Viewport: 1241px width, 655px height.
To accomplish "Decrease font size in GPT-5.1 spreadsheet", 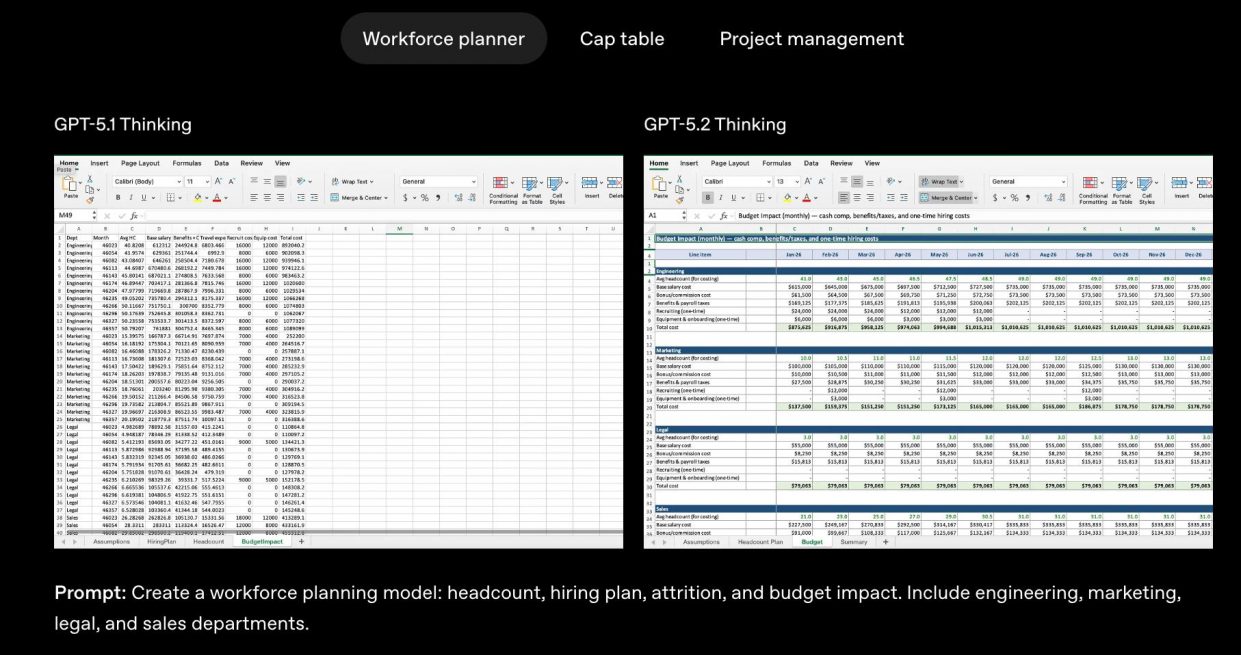I will pyautogui.click(x=232, y=181).
